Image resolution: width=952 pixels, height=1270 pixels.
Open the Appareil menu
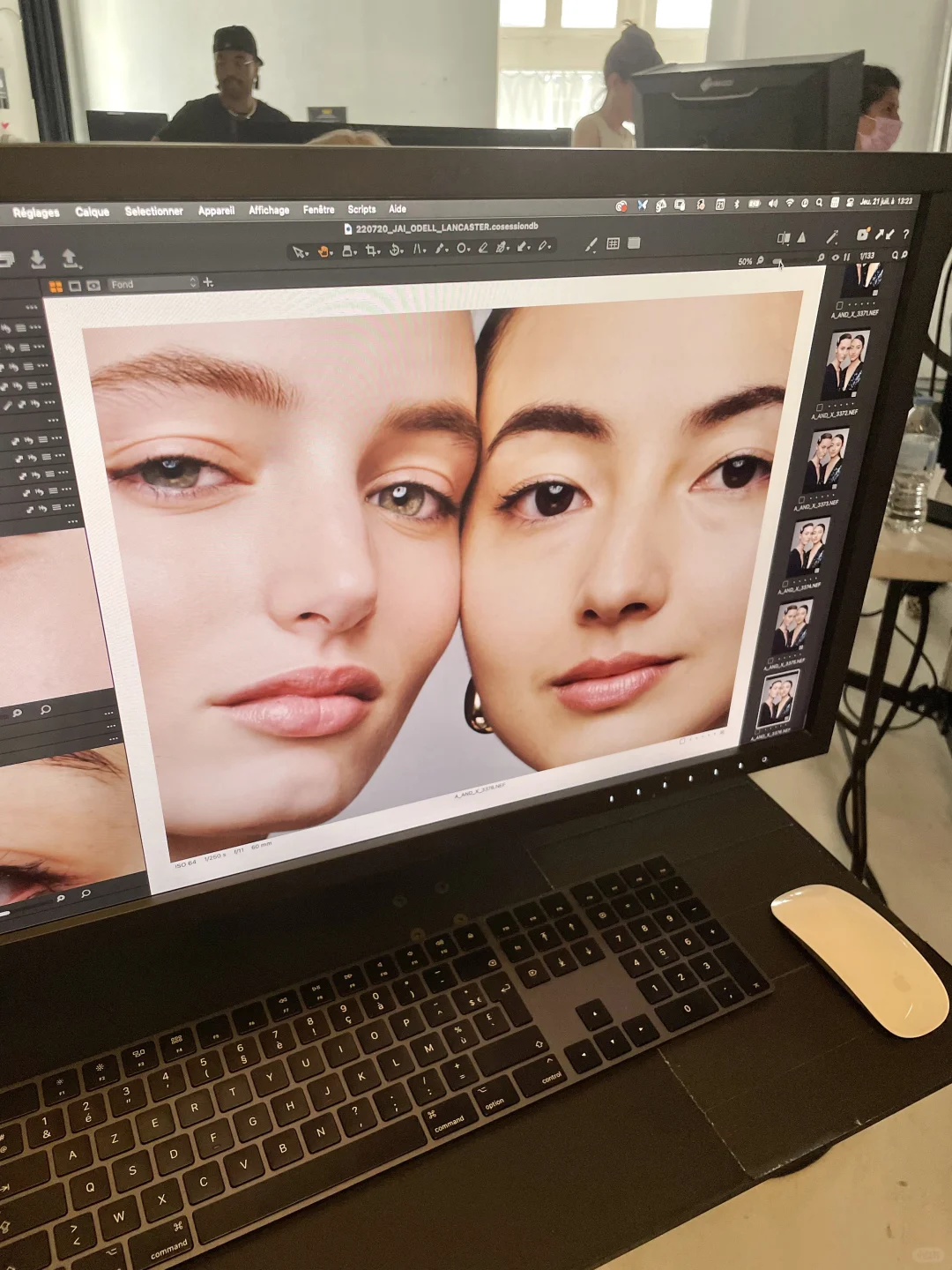click(216, 211)
